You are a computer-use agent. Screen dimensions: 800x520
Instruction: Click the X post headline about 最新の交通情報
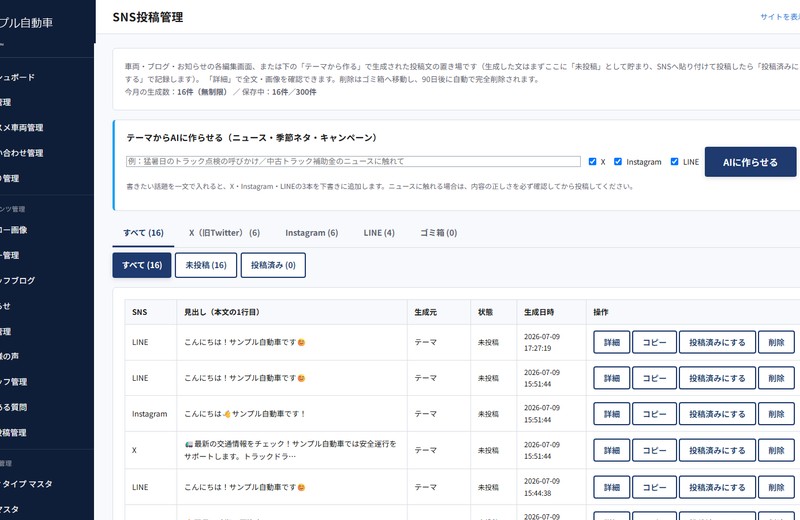(x=290, y=450)
